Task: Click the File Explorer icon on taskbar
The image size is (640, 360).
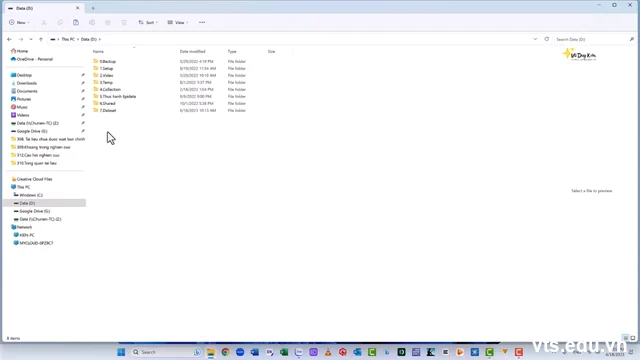Action: coord(211,352)
